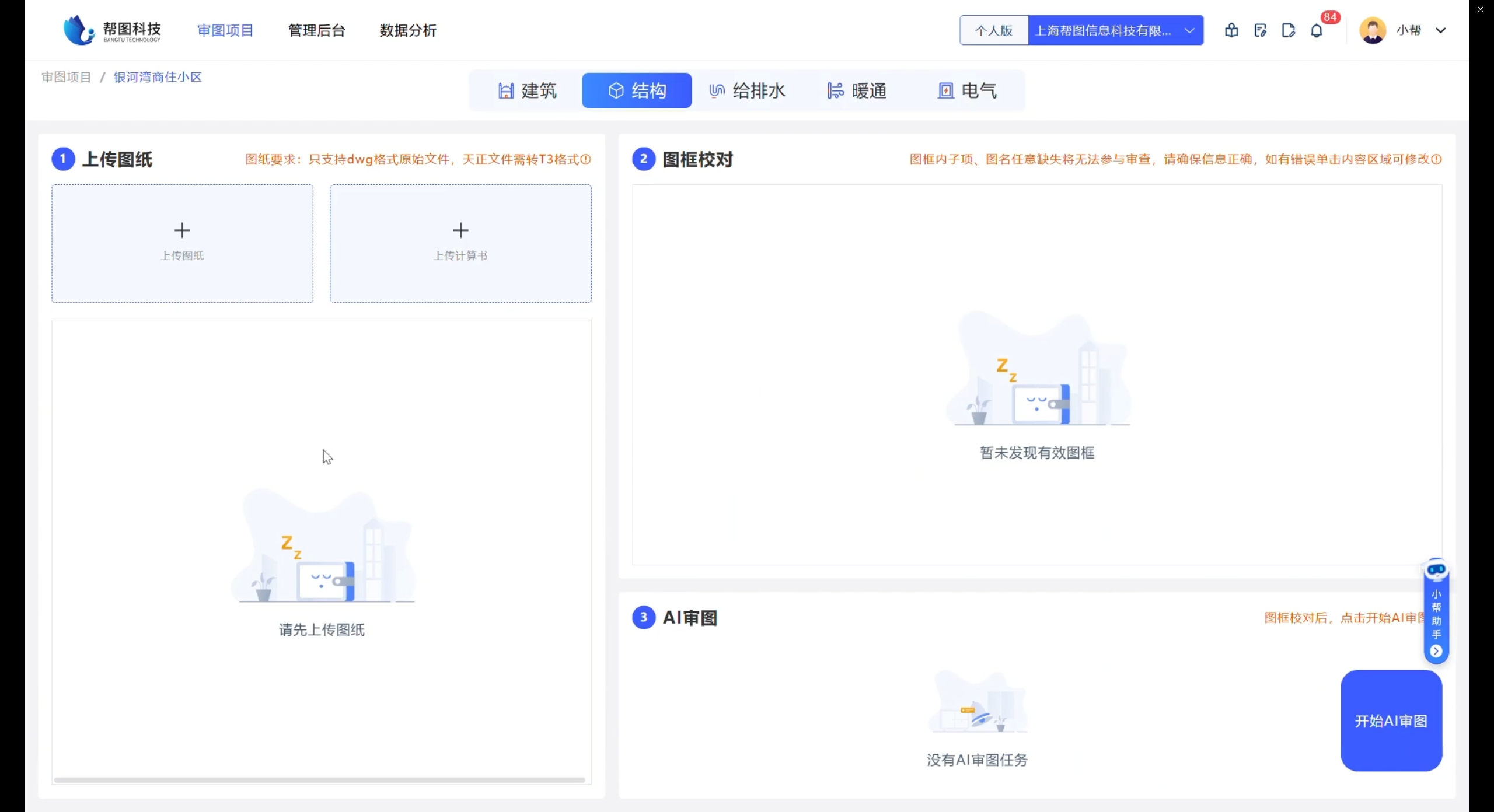Expand the 上海帮图信息科技 company dropdown
Viewport: 1494px width, 812px height.
[1189, 30]
